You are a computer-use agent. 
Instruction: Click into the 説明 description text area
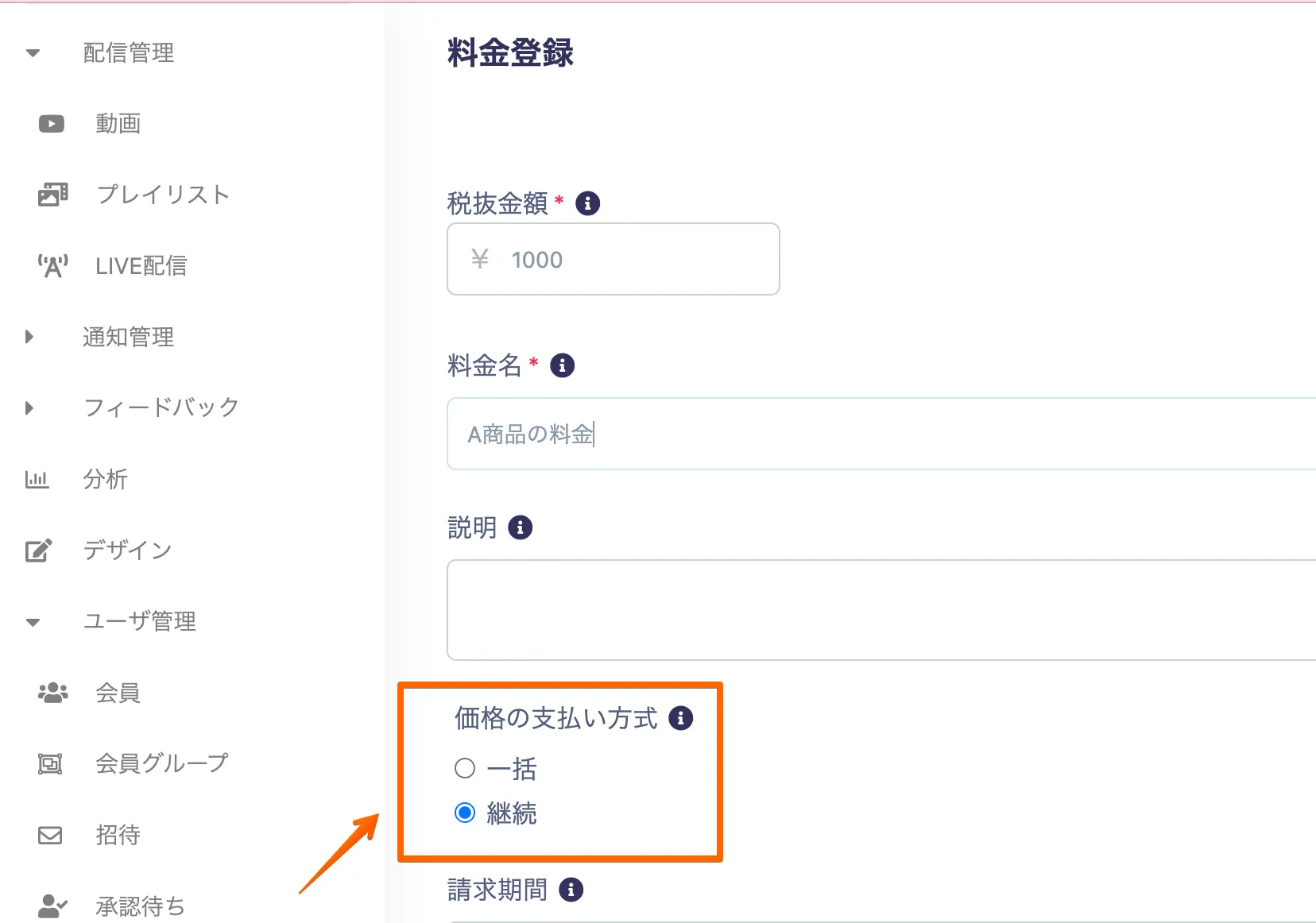coord(874,610)
